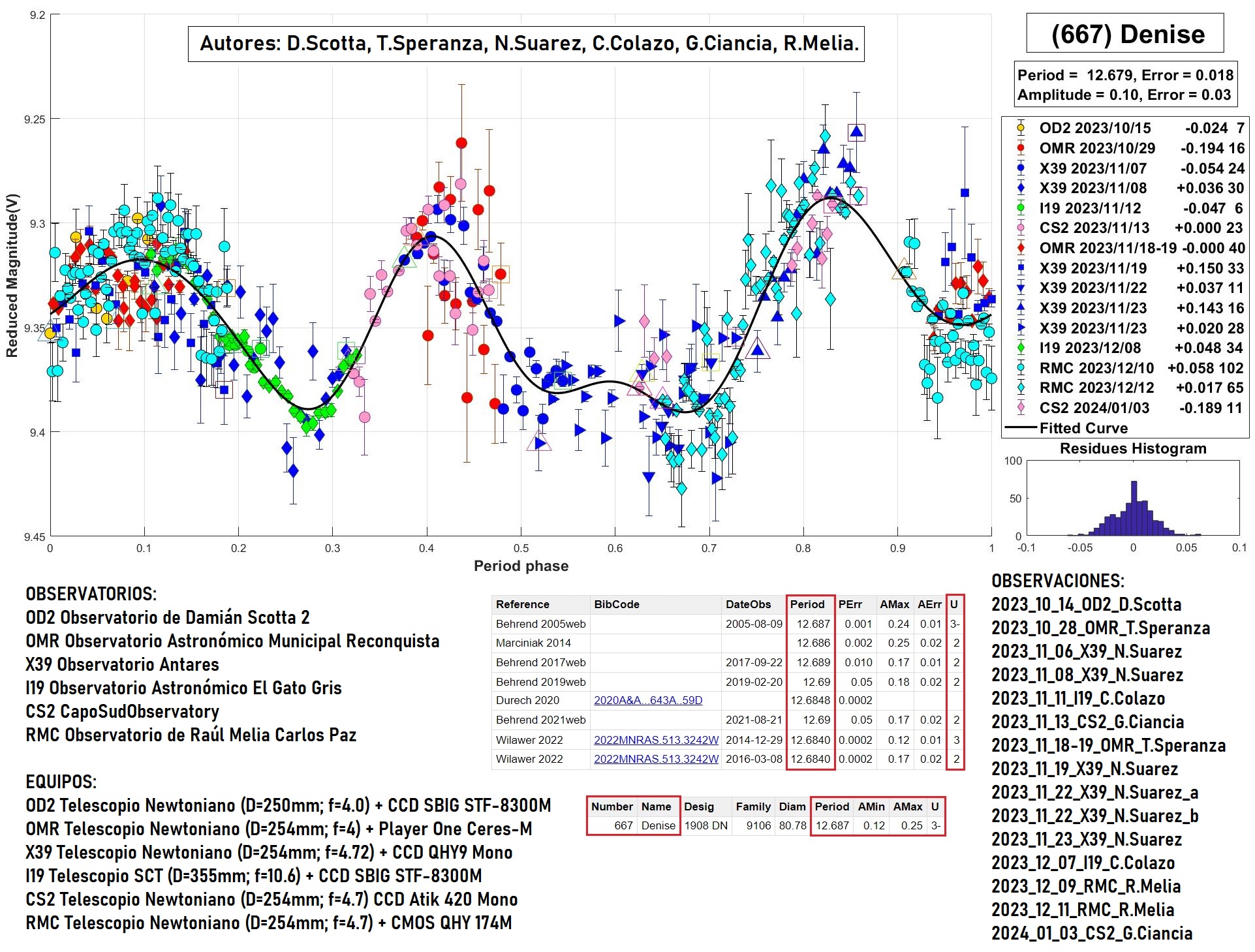Open Wilawer 2022 bibcode link dated 2016-03-08
The width and height of the screenshot is (1255, 952).
656,759
